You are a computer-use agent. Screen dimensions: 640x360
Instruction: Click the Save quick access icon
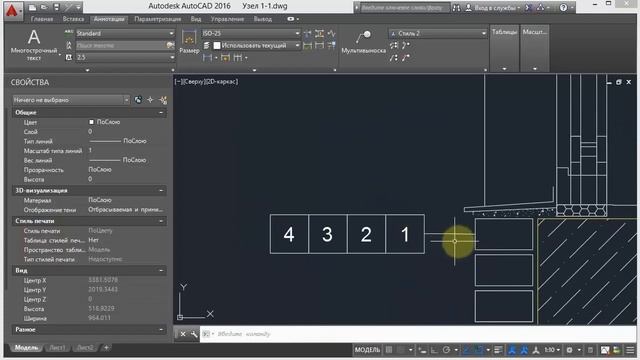click(56, 7)
